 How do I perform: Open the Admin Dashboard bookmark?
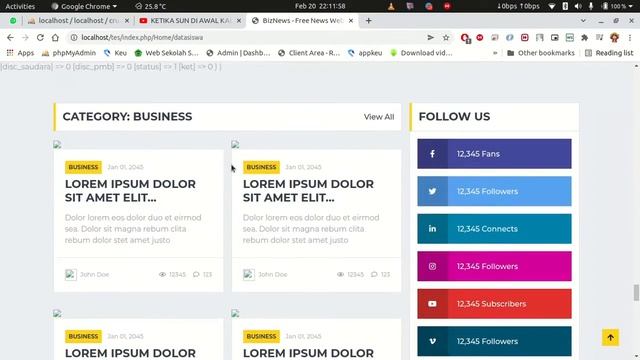pos(238,53)
